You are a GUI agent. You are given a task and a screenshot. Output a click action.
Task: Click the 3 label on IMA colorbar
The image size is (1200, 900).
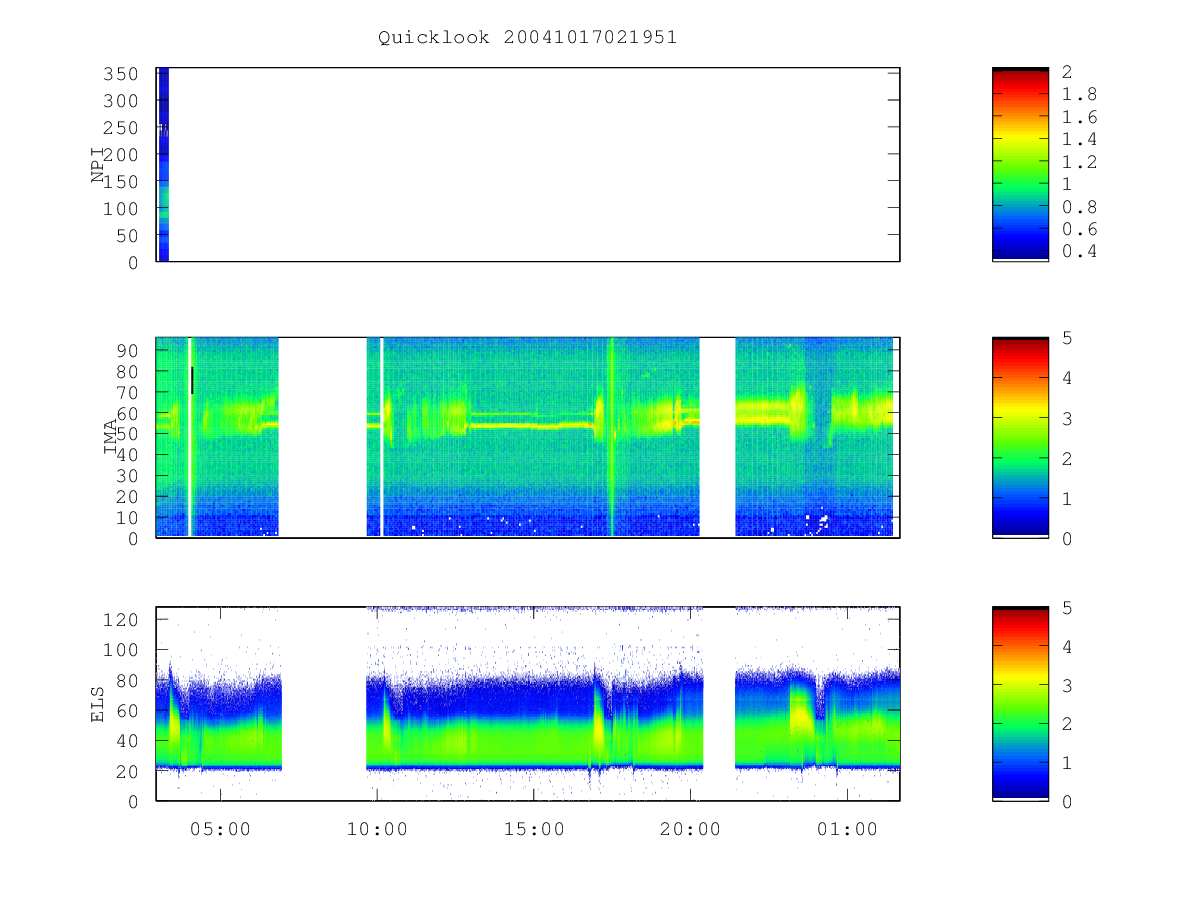click(x=1067, y=419)
